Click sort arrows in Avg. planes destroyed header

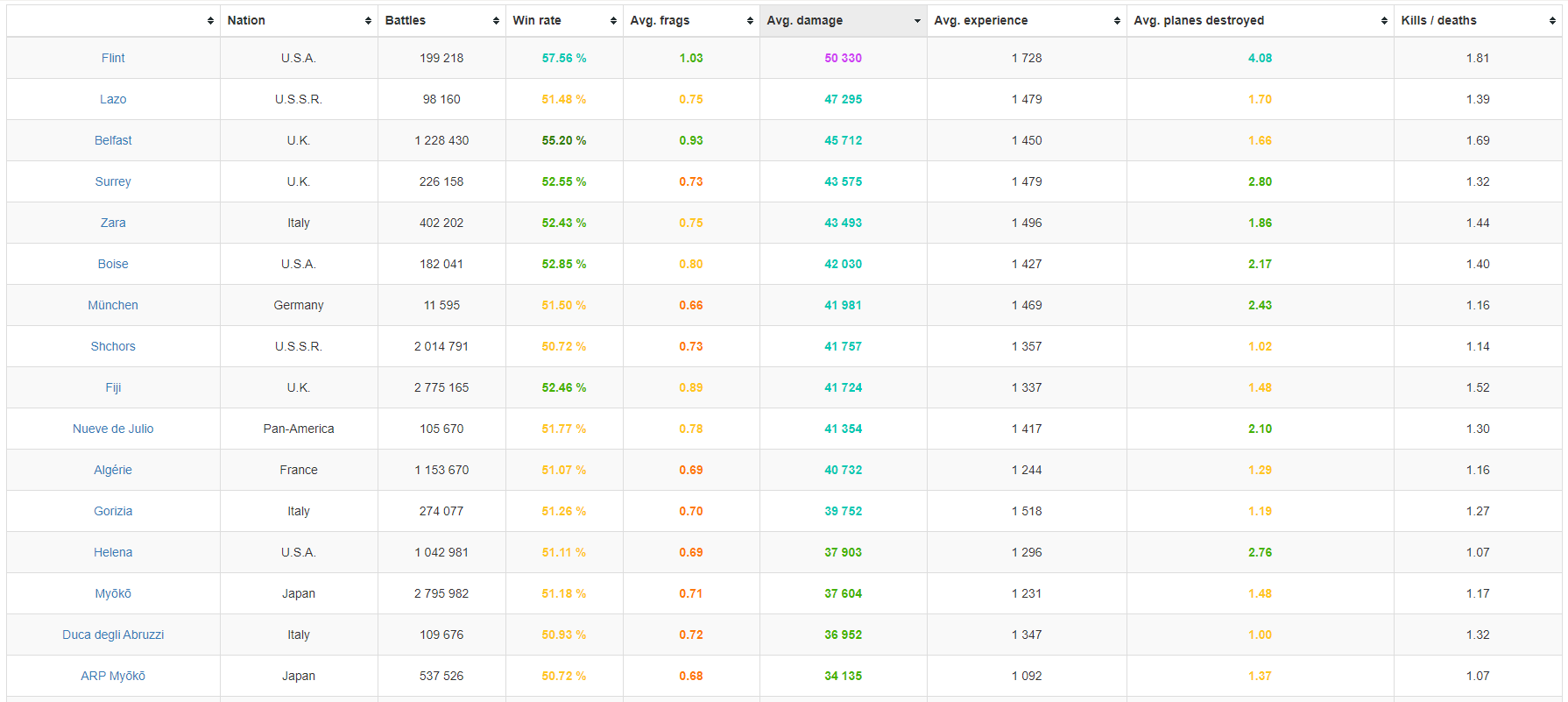(1384, 21)
